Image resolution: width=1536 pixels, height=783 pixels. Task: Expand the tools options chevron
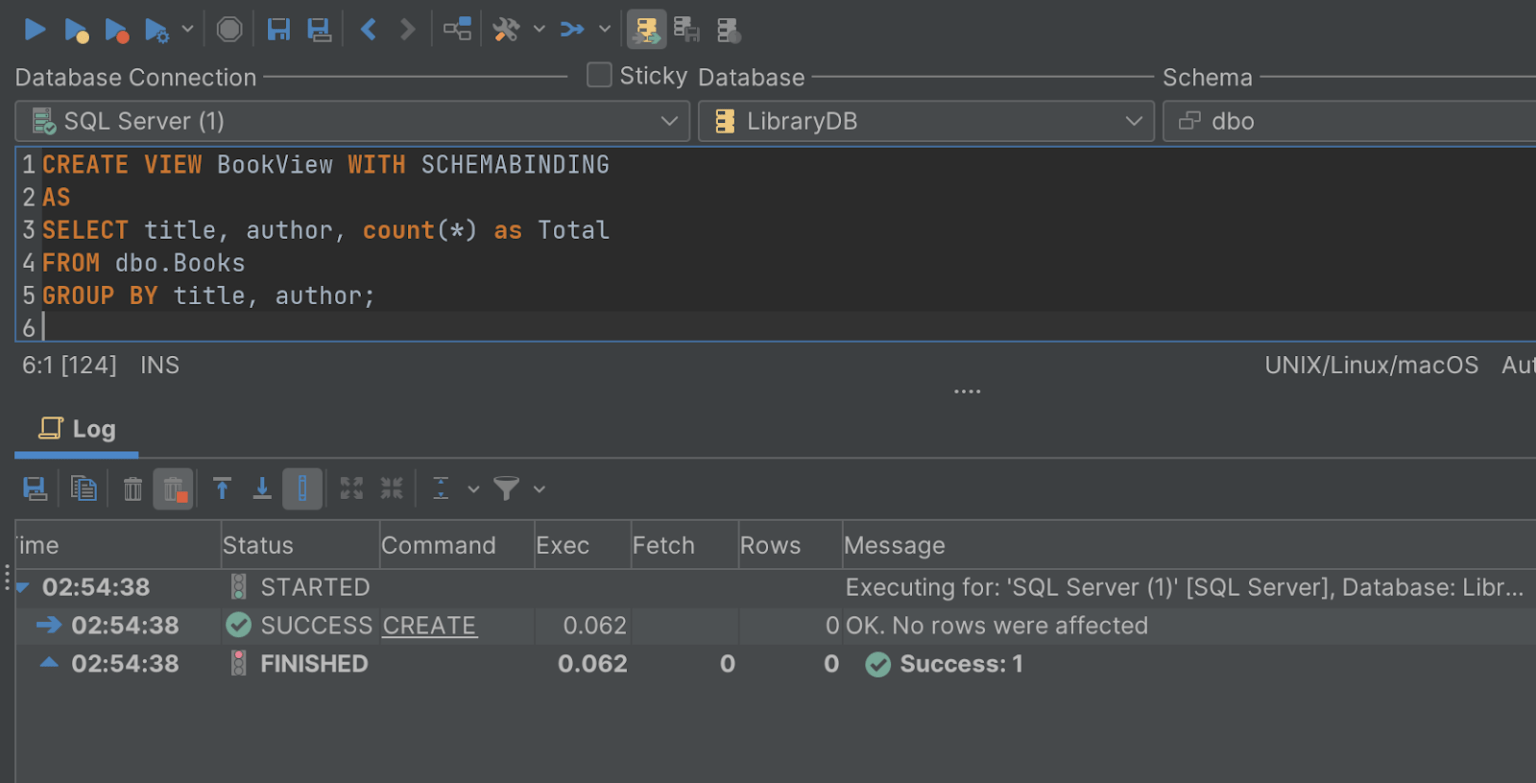[540, 29]
